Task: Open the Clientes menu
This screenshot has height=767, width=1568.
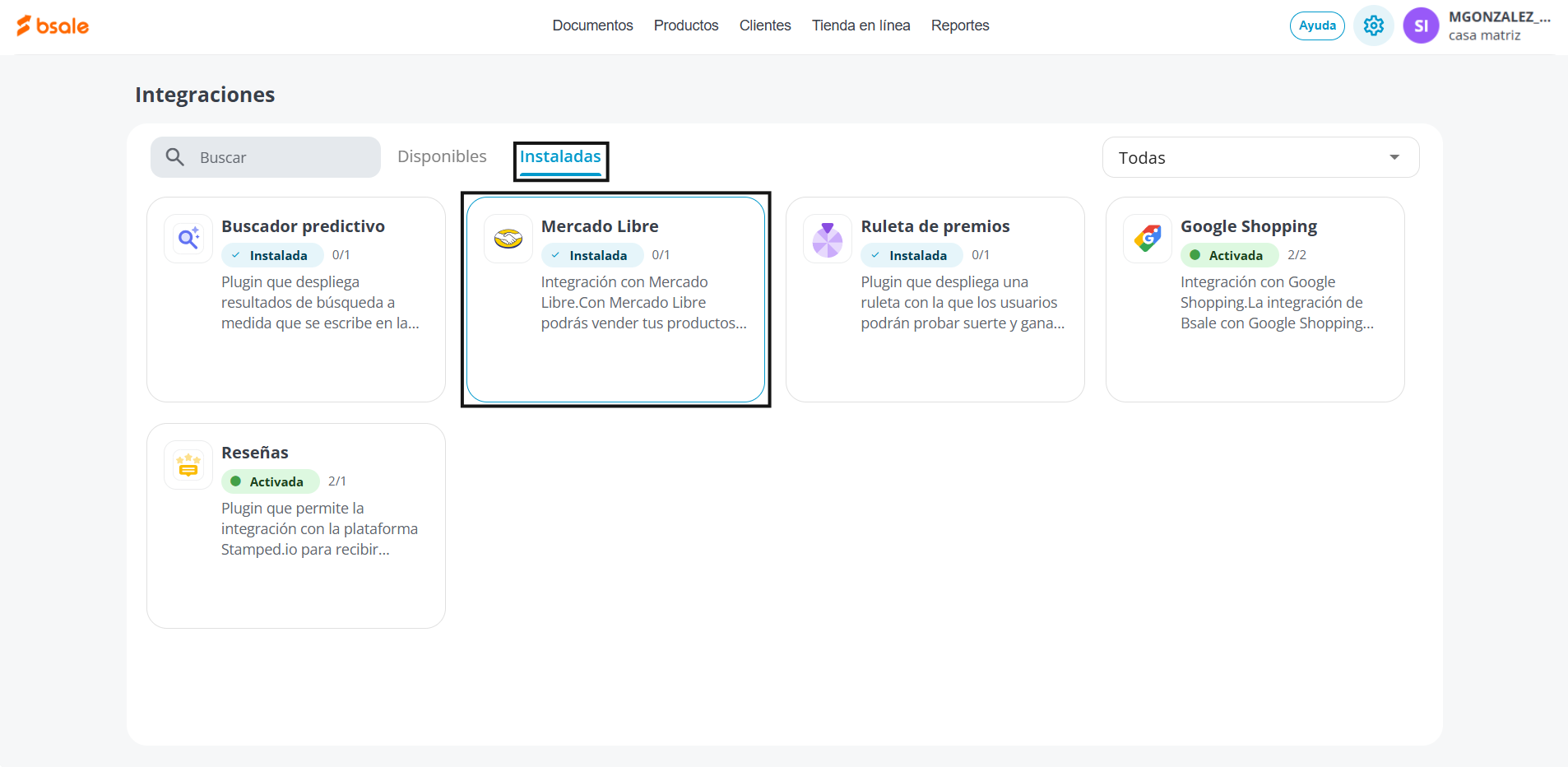Action: pyautogui.click(x=765, y=26)
